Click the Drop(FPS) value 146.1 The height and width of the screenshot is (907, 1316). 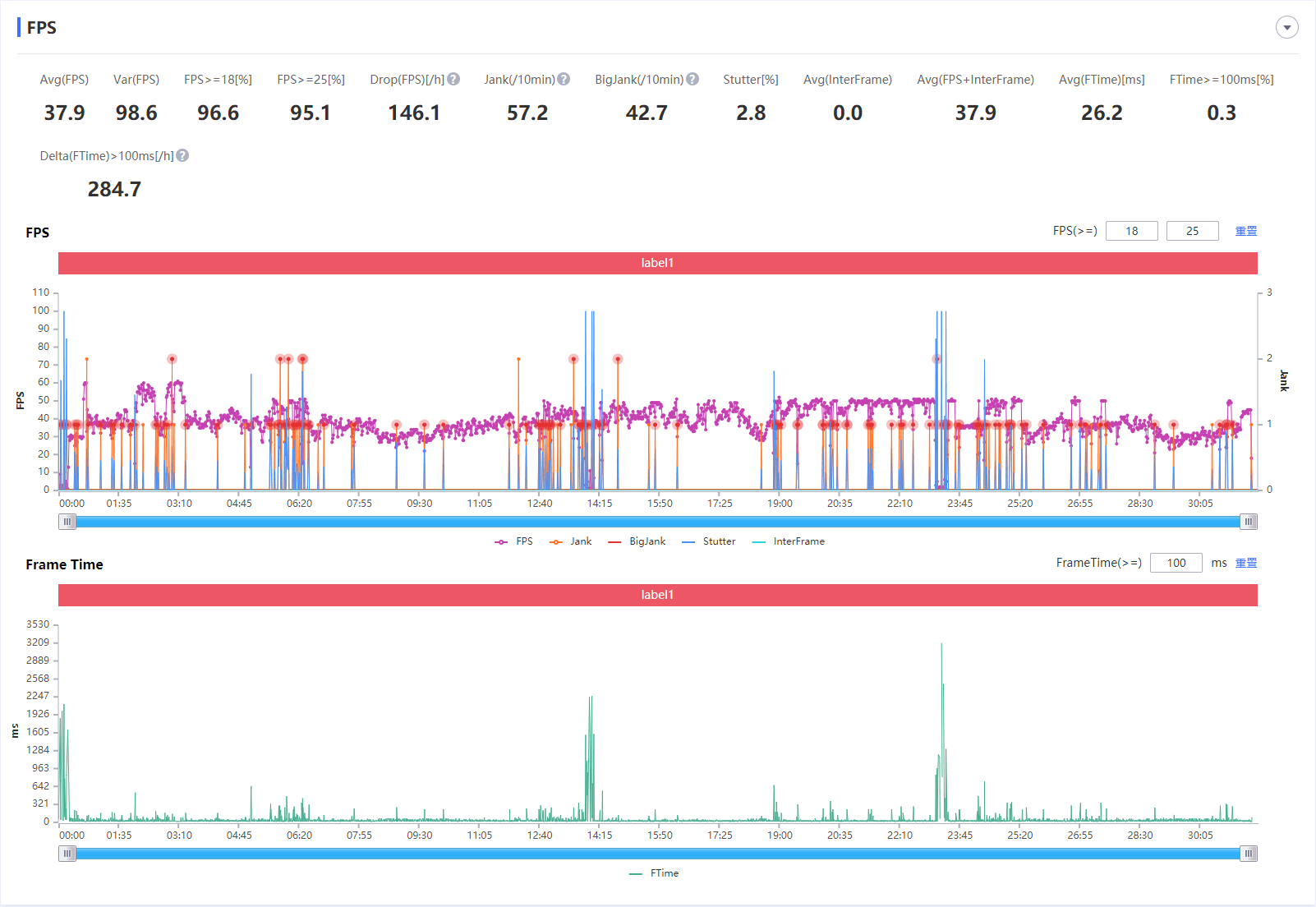pyautogui.click(x=414, y=113)
